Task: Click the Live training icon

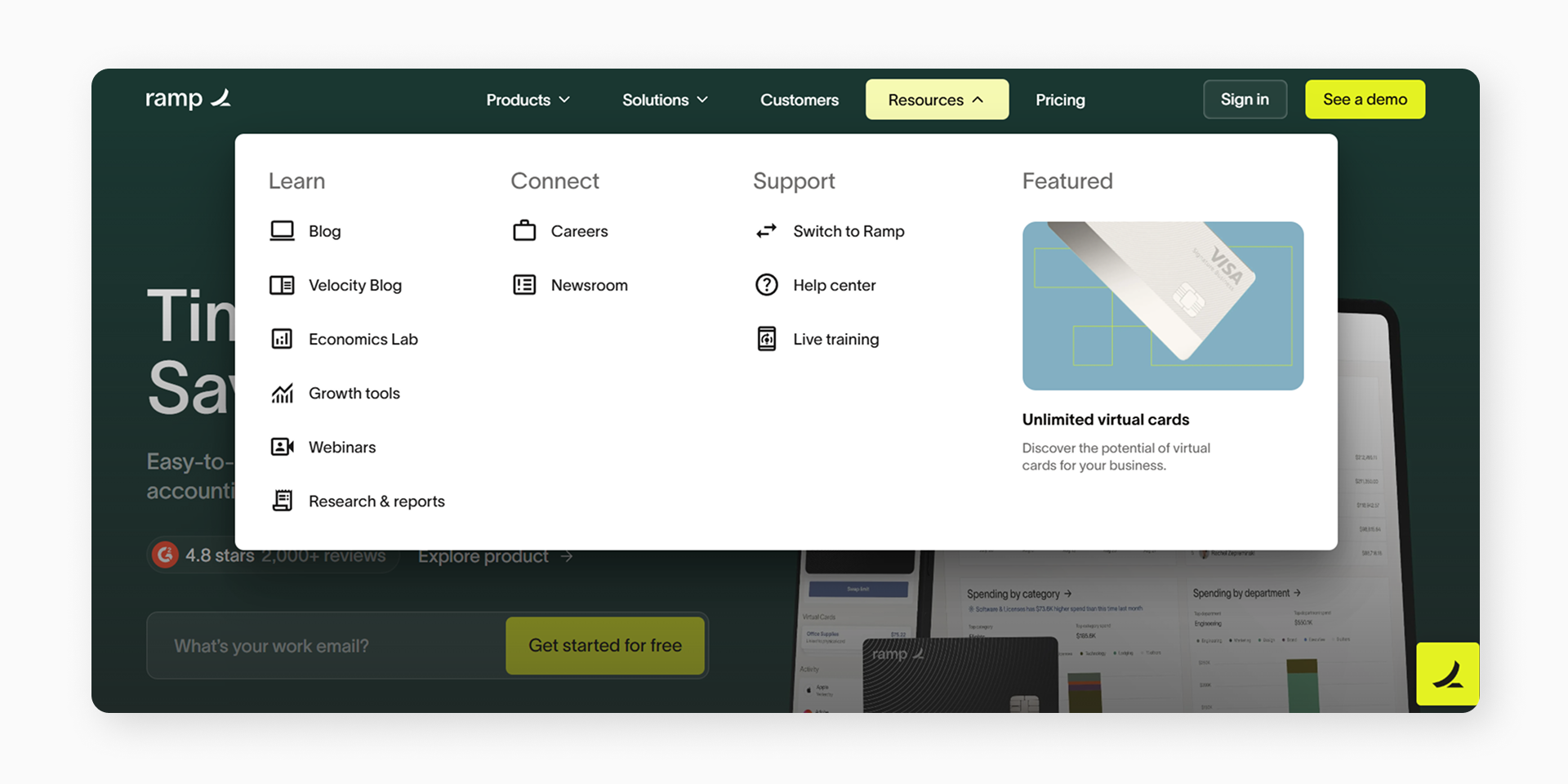Action: (x=766, y=339)
